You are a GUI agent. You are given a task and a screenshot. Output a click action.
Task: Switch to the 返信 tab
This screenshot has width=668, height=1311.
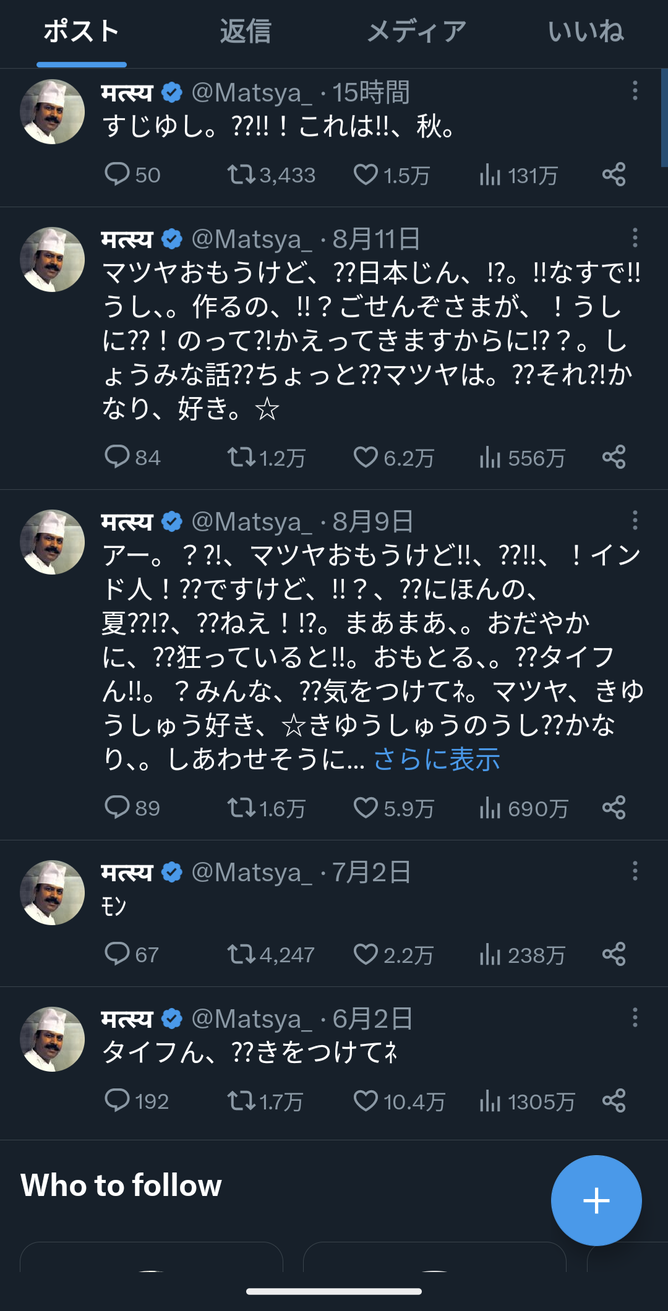pyautogui.click(x=245, y=31)
